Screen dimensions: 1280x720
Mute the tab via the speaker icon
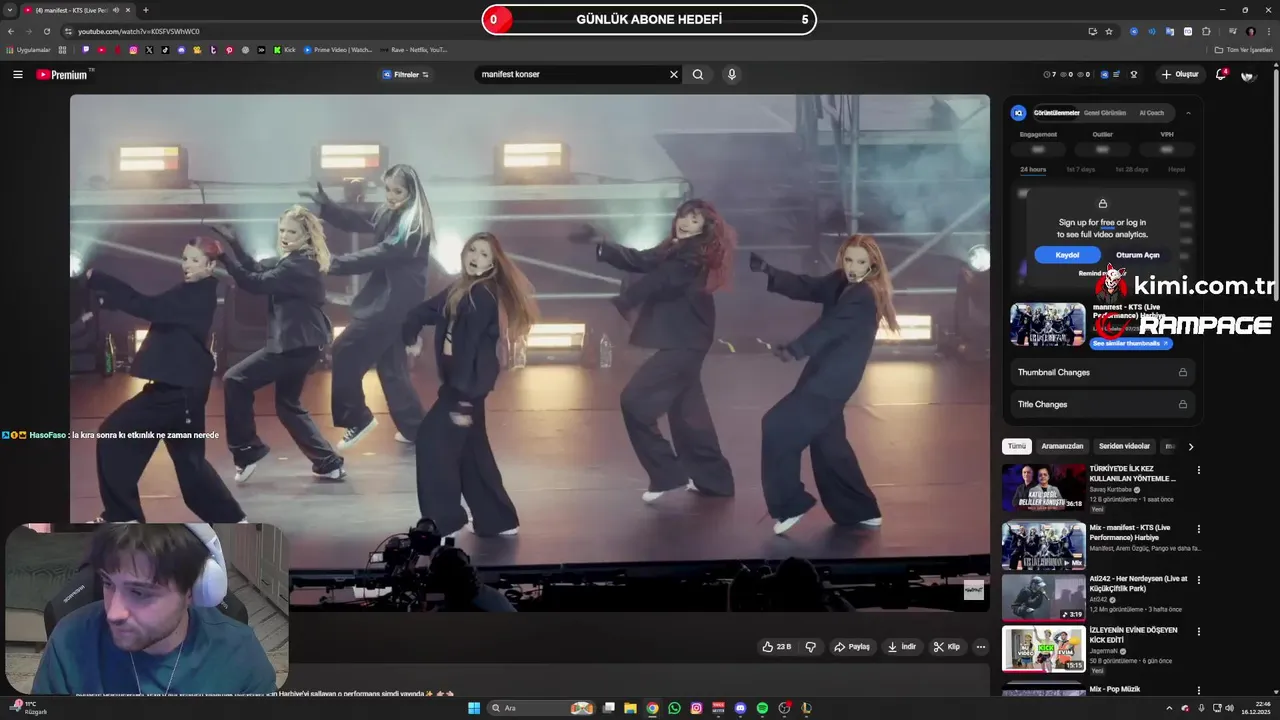click(116, 10)
